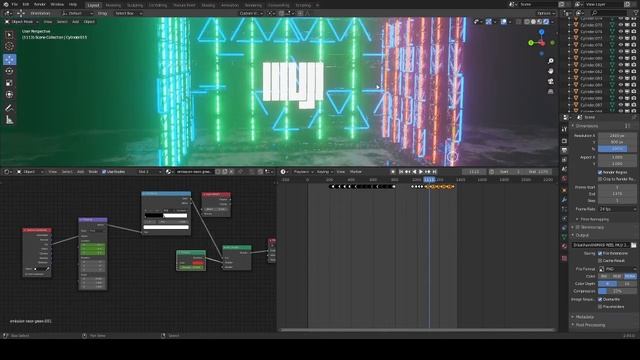Switch to the Animation workspace tab
This screenshot has width=640, height=360.
pos(230,5)
